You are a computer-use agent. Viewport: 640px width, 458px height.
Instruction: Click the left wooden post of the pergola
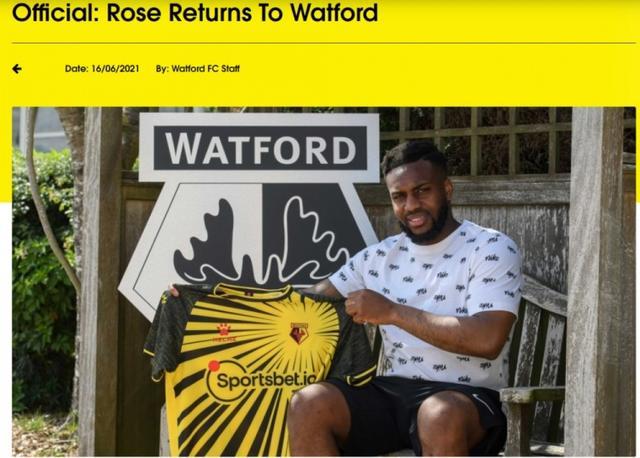coord(100,282)
